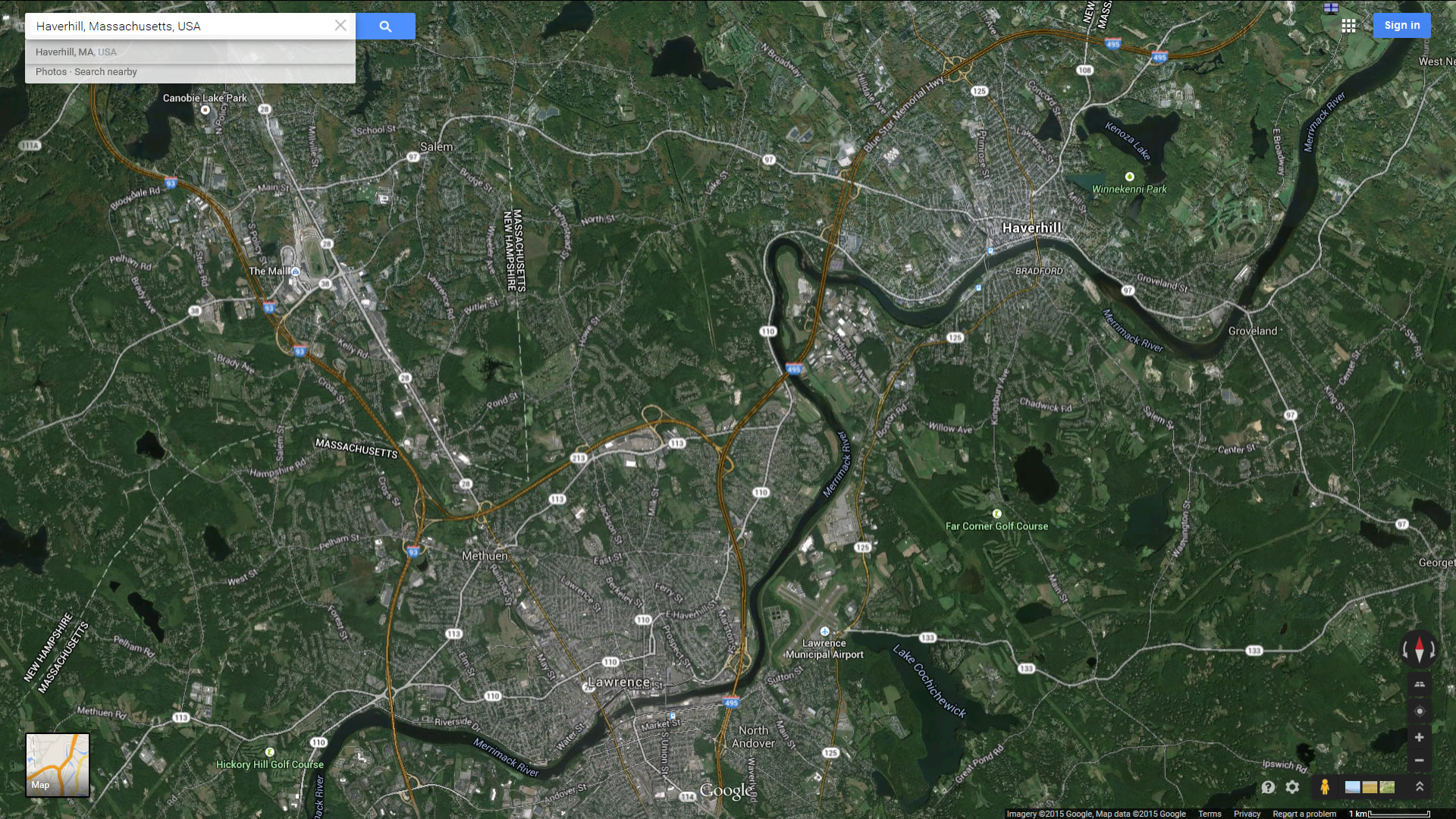Open the Terms link in footer
Screen dimensions: 1456x819
tap(1210, 814)
